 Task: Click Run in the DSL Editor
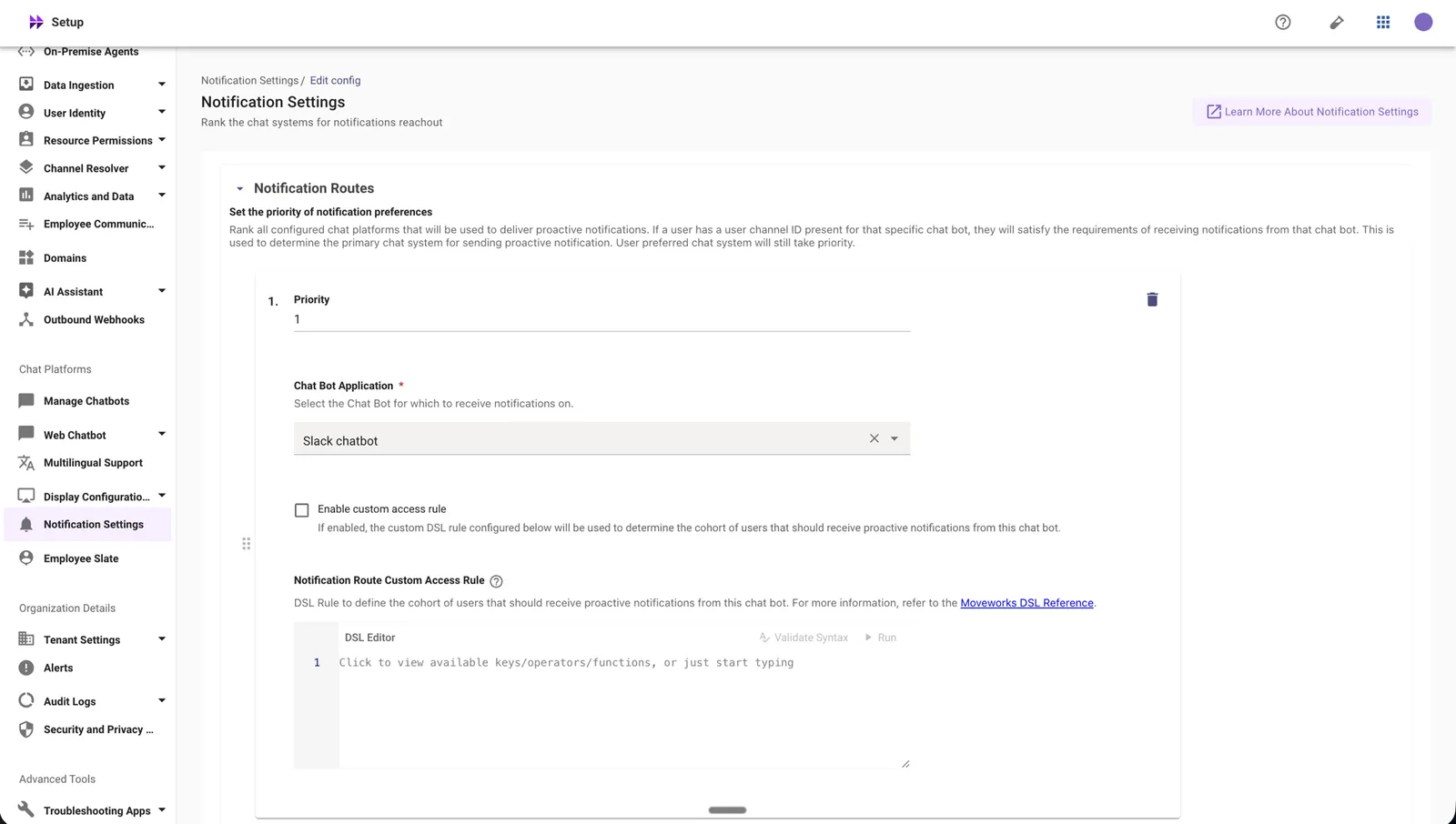coord(880,638)
